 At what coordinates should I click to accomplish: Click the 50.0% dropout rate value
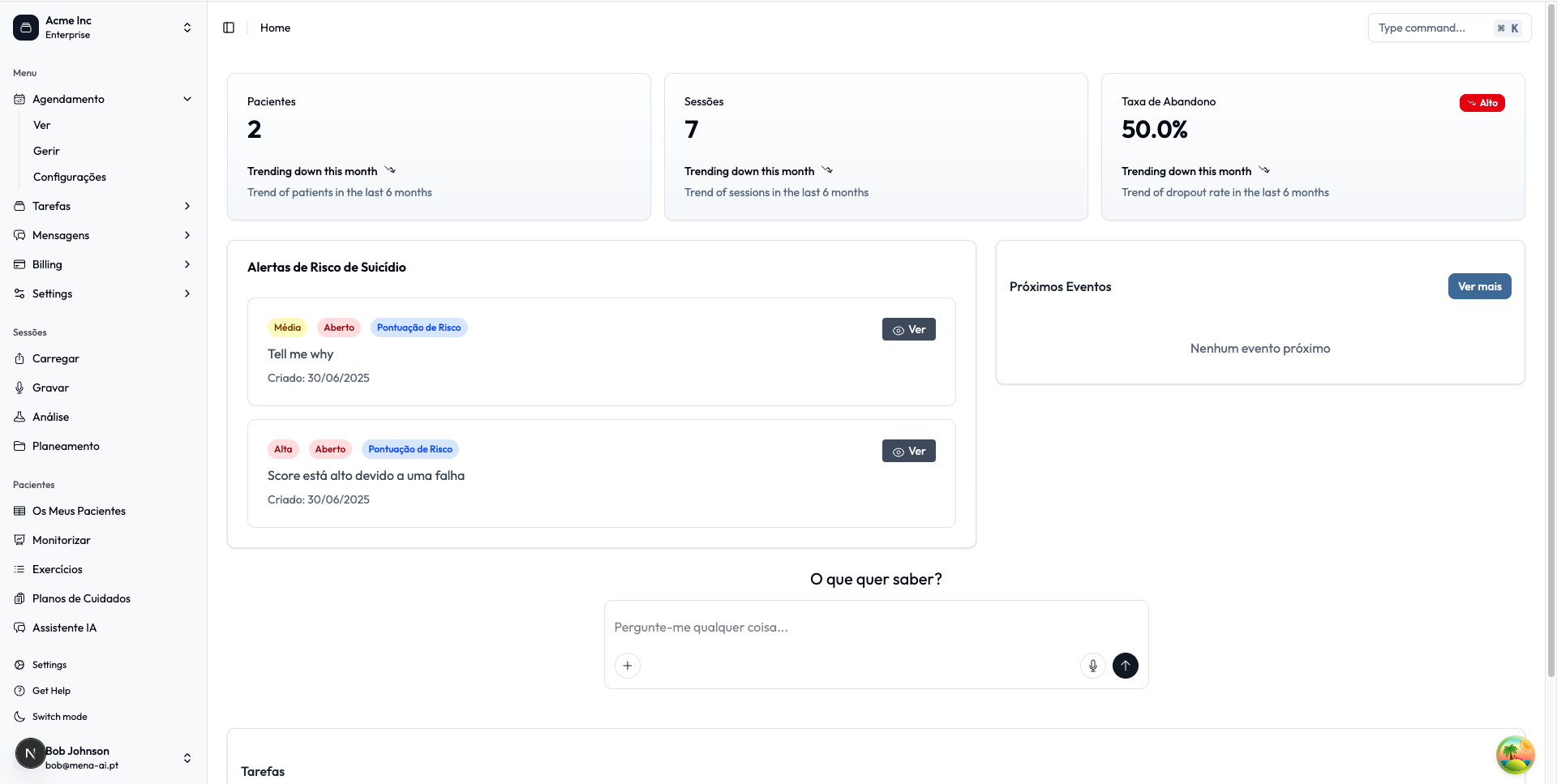point(1155,130)
